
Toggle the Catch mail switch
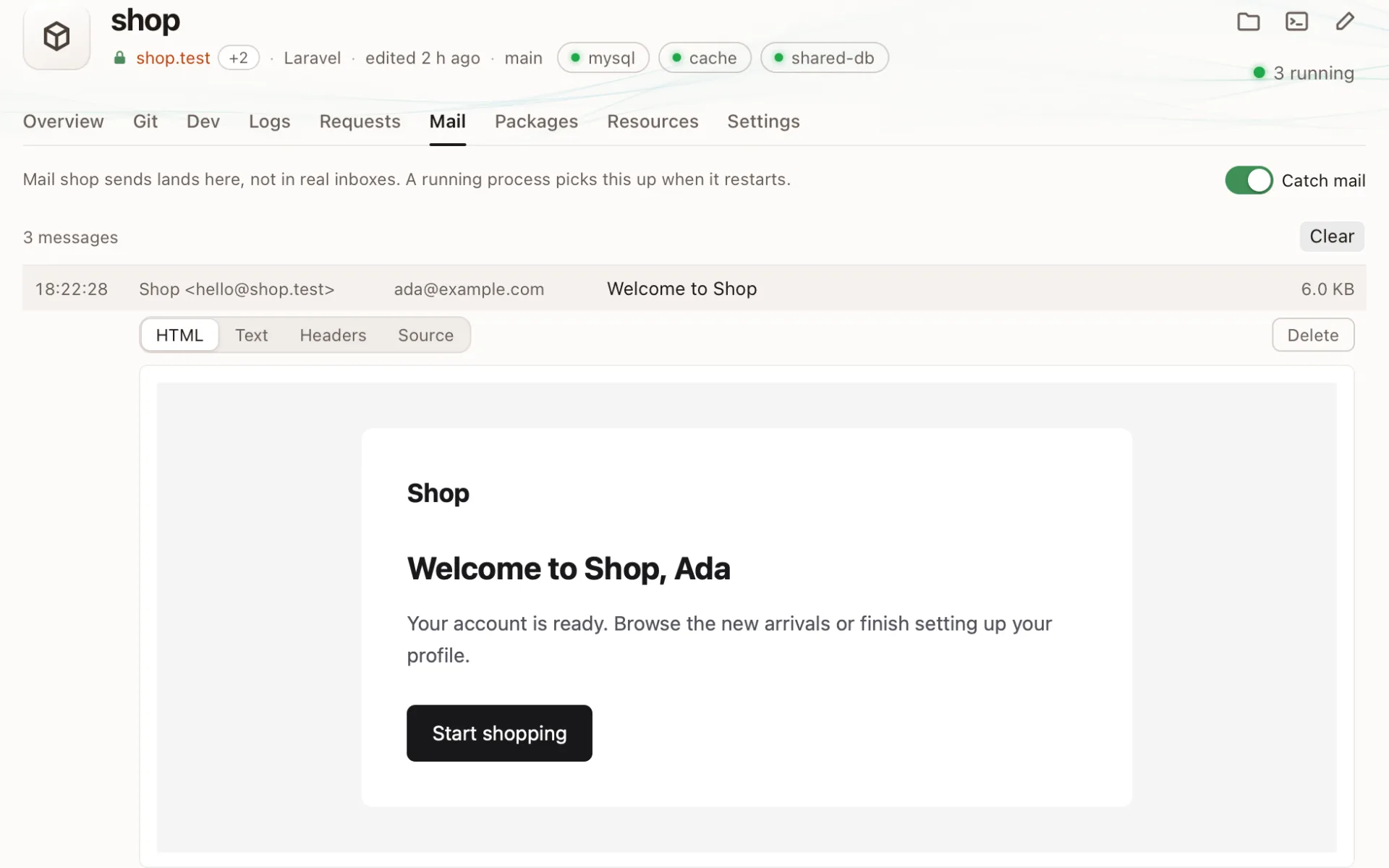click(x=1249, y=180)
